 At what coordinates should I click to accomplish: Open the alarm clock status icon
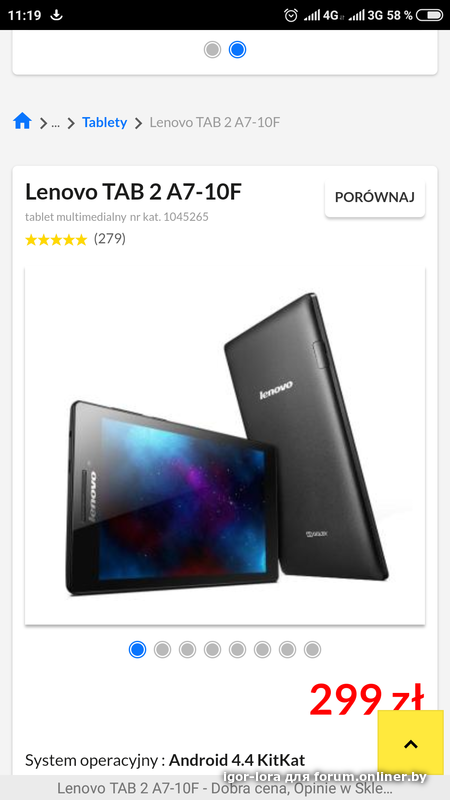[291, 15]
